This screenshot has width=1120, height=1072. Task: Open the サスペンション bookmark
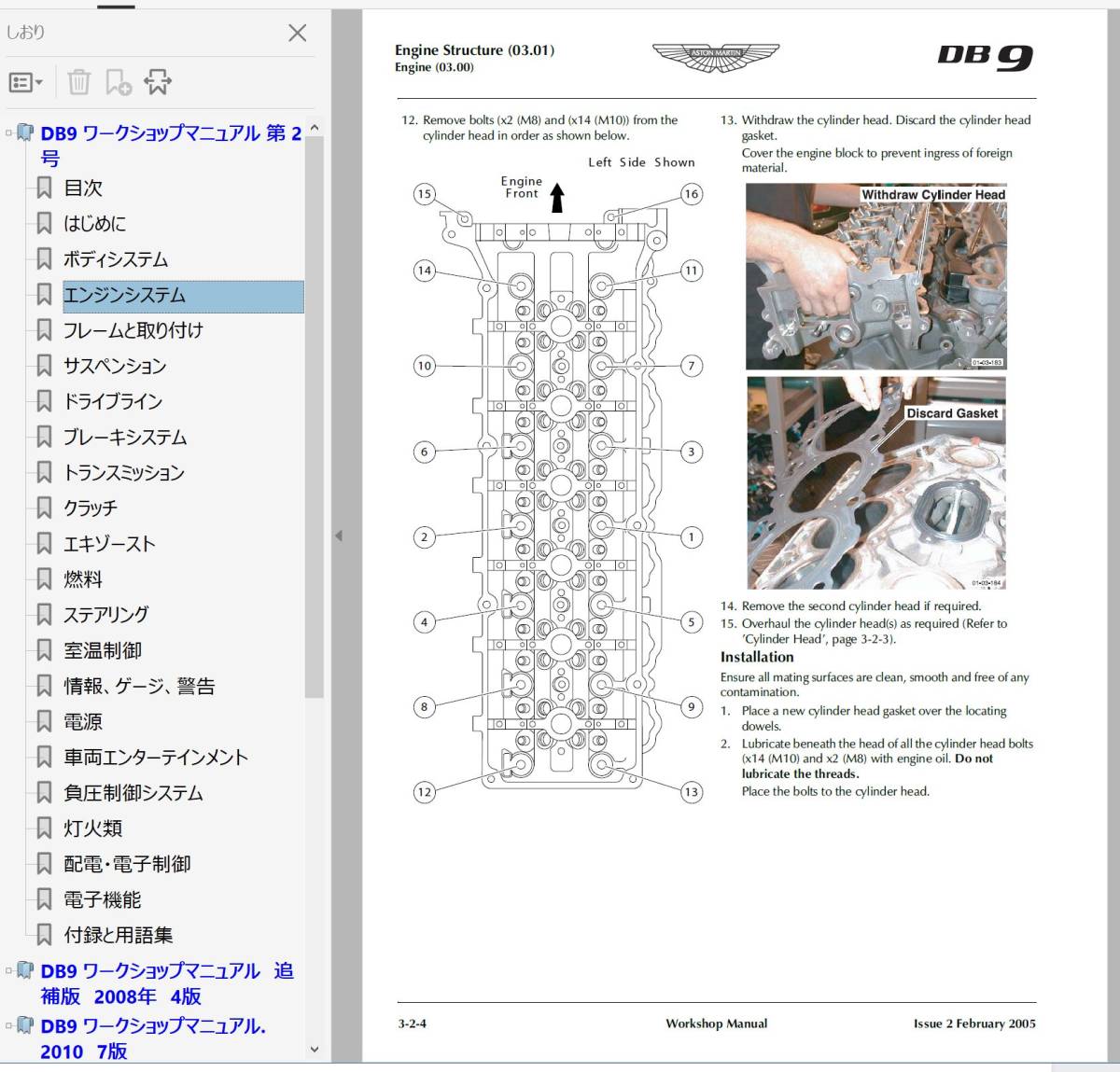tap(115, 366)
